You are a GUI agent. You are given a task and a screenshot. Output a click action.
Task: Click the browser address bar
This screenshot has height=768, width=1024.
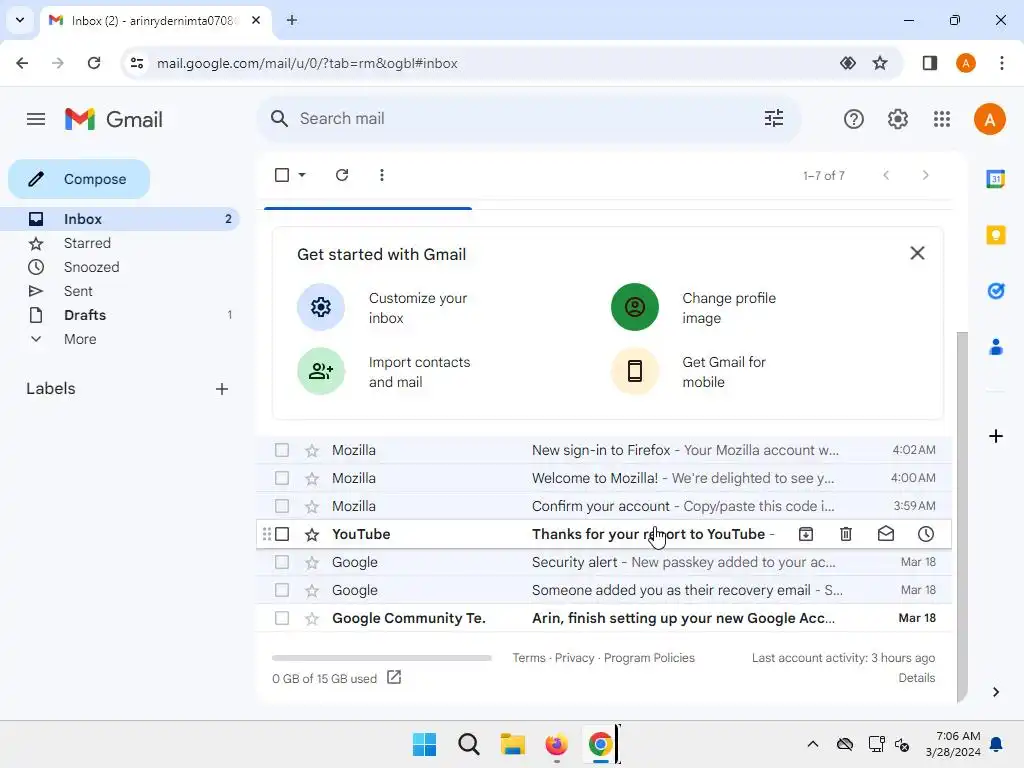[483, 63]
